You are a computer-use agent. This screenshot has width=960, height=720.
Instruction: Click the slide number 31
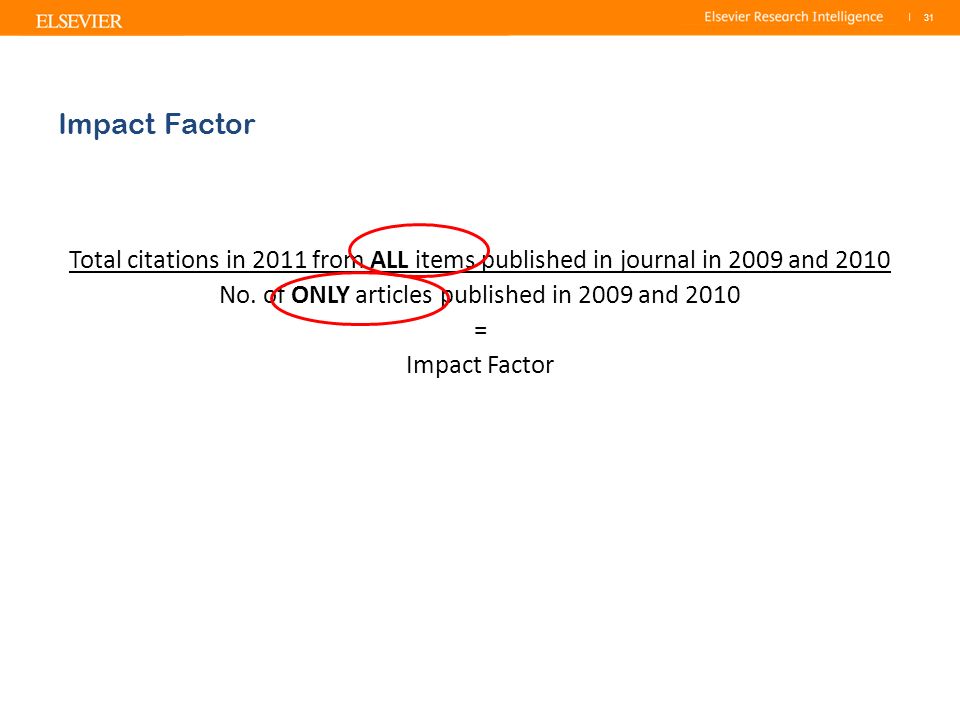pos(928,18)
